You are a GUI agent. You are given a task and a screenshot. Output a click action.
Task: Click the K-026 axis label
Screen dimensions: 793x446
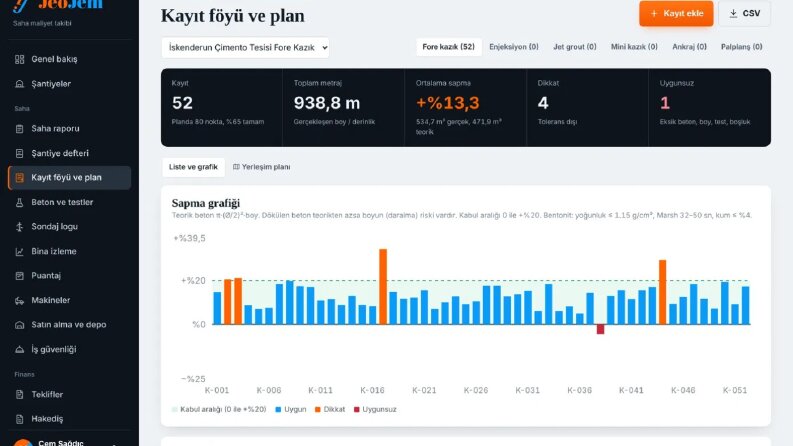(x=476, y=390)
